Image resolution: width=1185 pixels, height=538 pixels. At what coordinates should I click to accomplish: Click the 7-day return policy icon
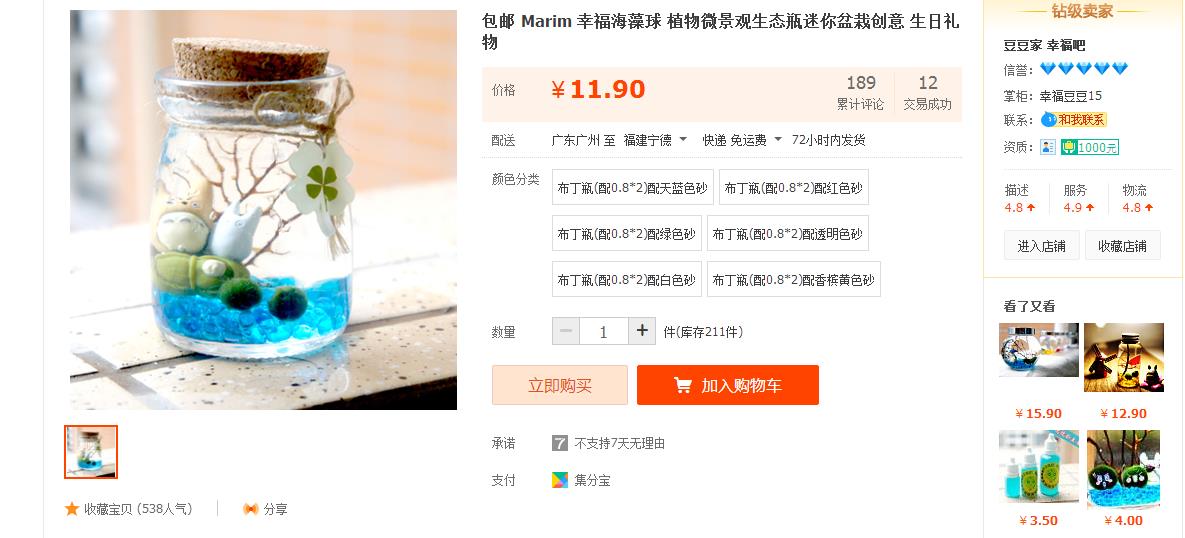point(559,443)
